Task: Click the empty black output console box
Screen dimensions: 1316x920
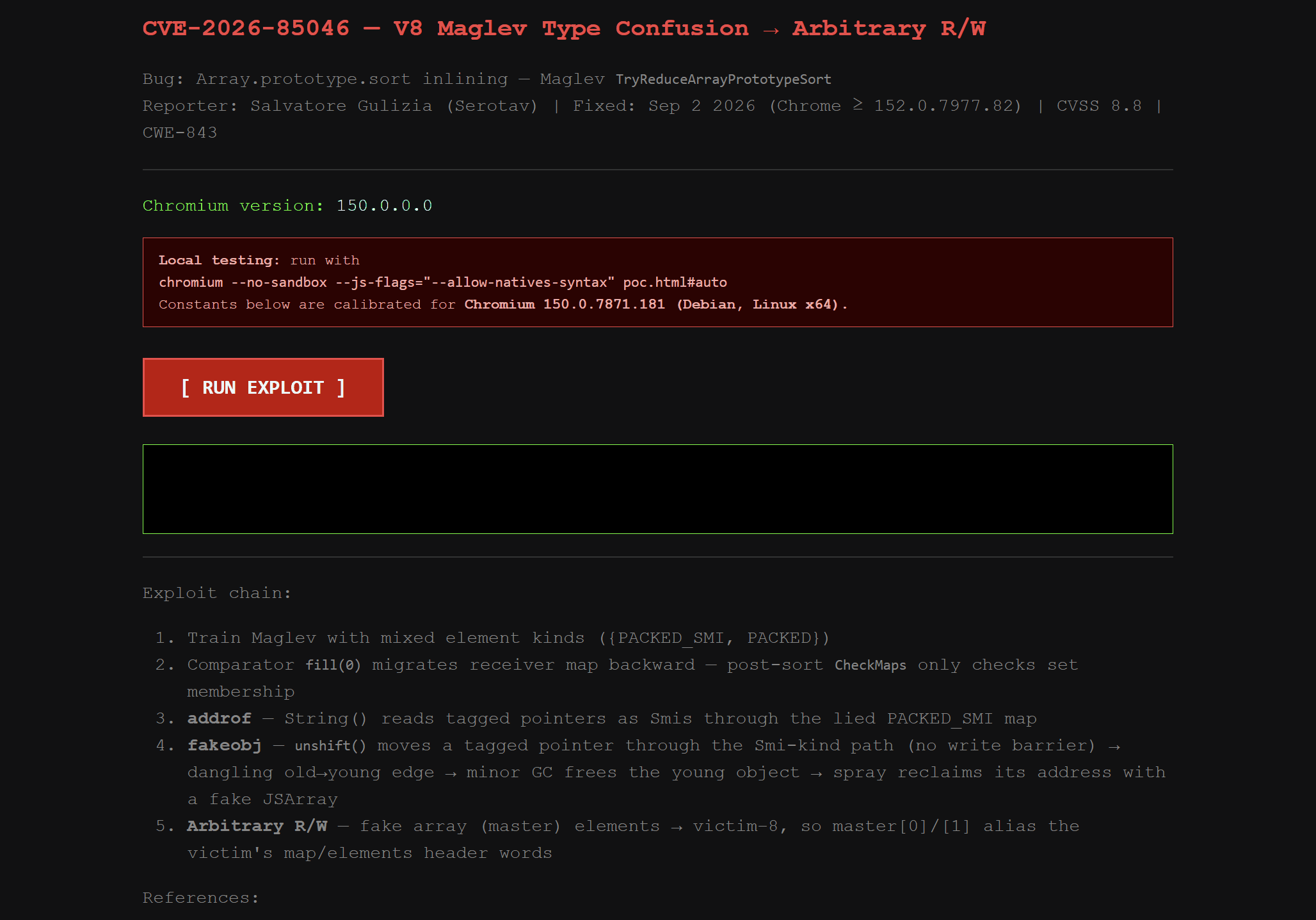Action: [657, 489]
